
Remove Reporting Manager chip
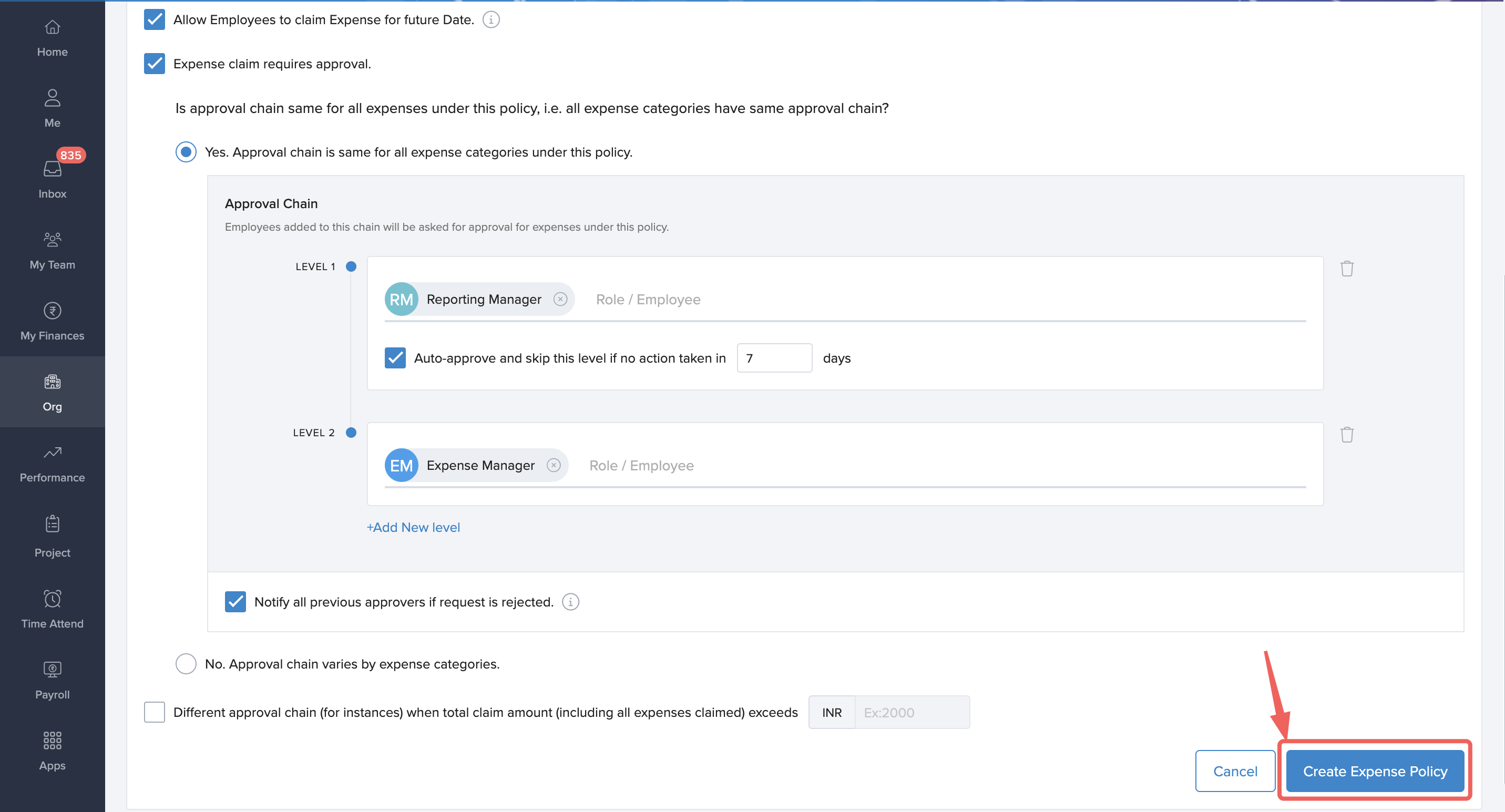[x=560, y=299]
